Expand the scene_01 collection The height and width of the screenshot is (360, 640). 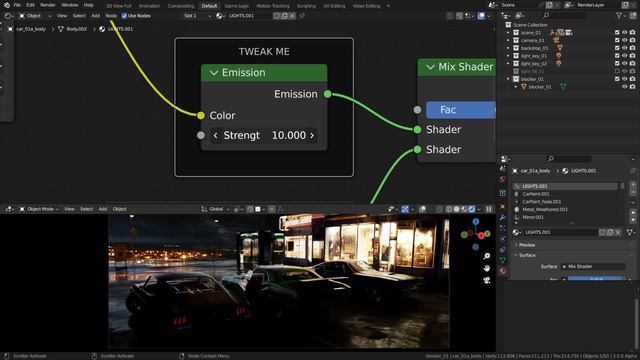508,33
